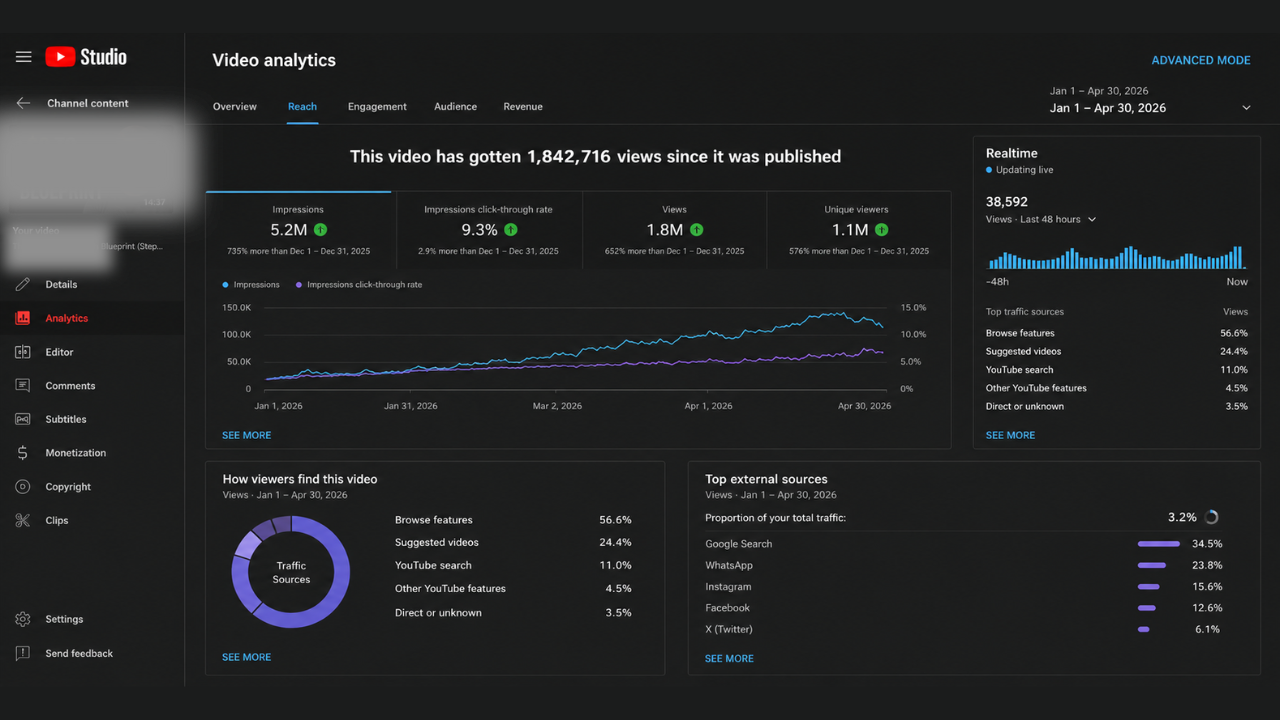Switch to the Overview tab
Screen dimensions: 1280x720
[235, 106]
